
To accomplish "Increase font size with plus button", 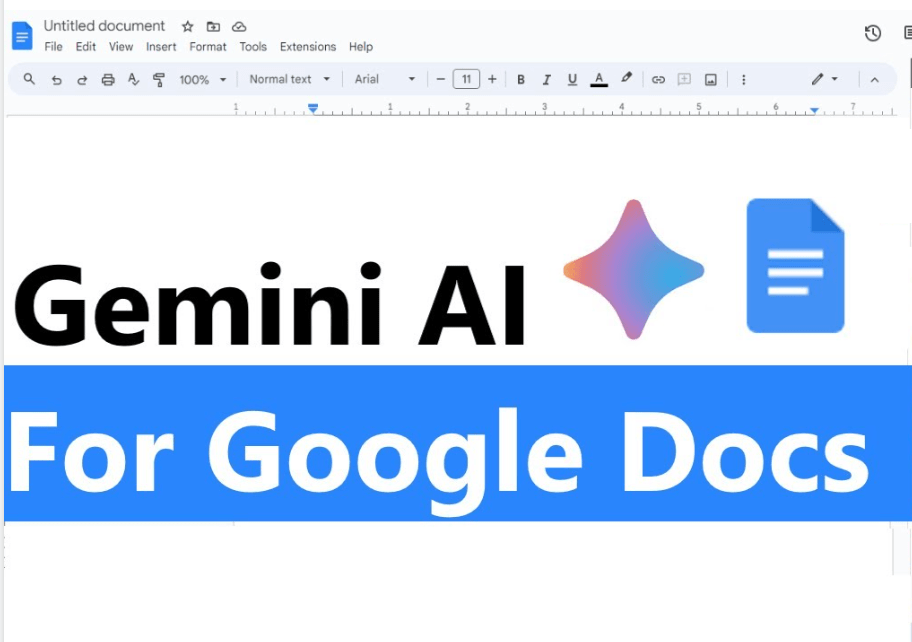I will pyautogui.click(x=492, y=80).
